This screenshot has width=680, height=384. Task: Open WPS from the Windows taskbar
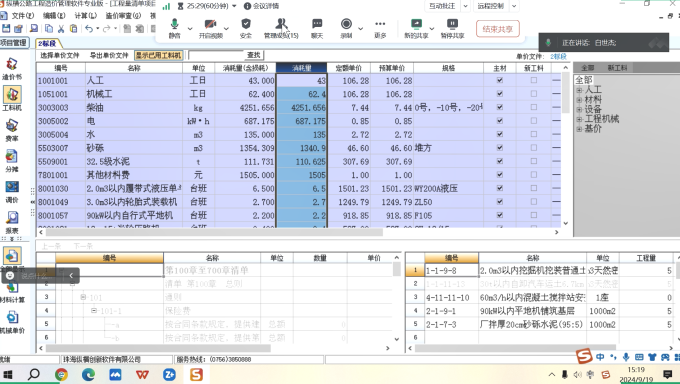tap(142, 374)
